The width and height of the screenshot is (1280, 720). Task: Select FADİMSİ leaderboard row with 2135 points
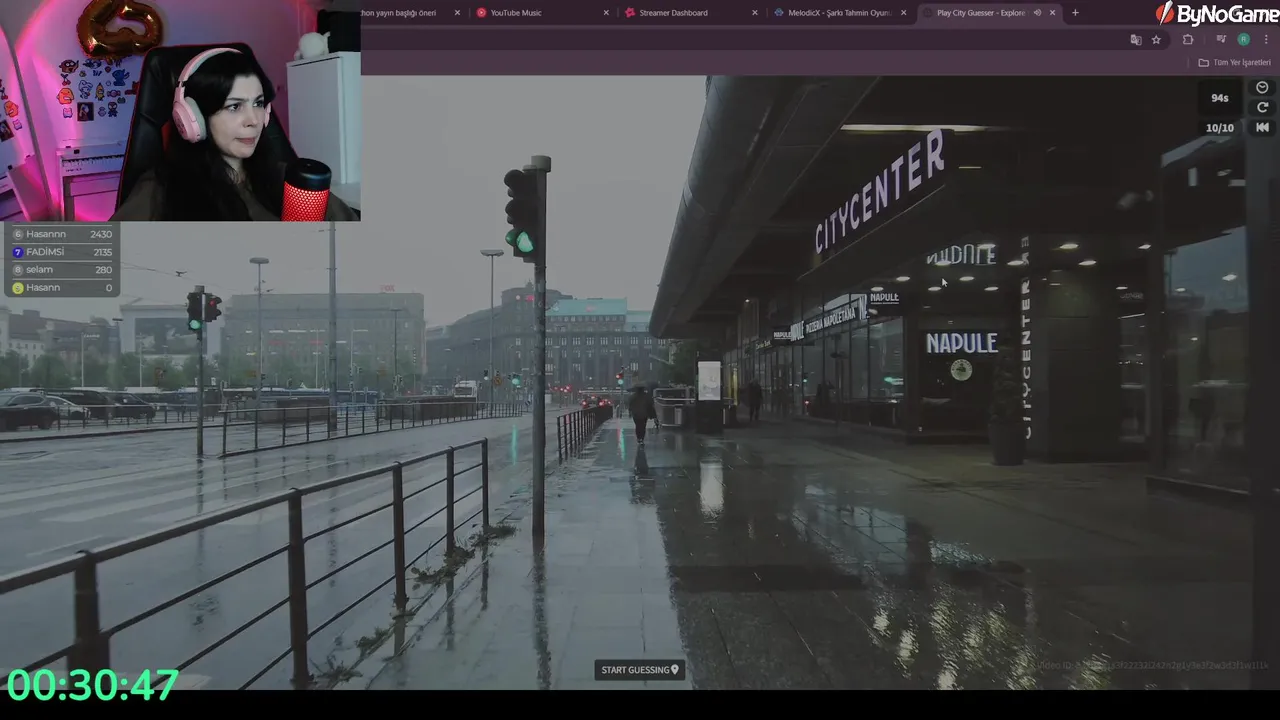click(62, 252)
